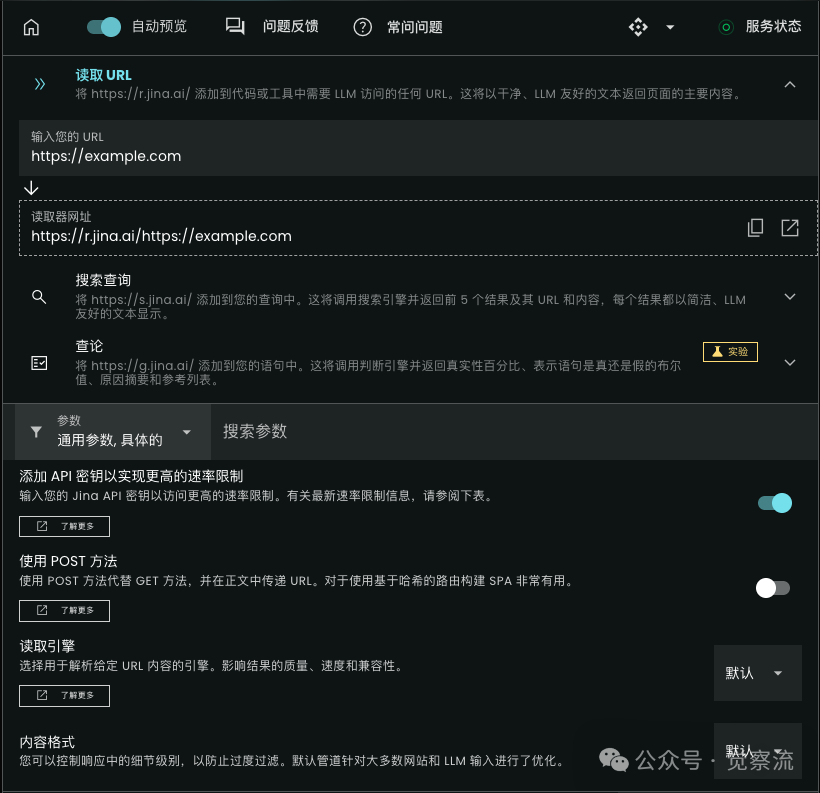Click the double-chevron 读取 URL icon
The height and width of the screenshot is (793, 820).
click(x=40, y=84)
